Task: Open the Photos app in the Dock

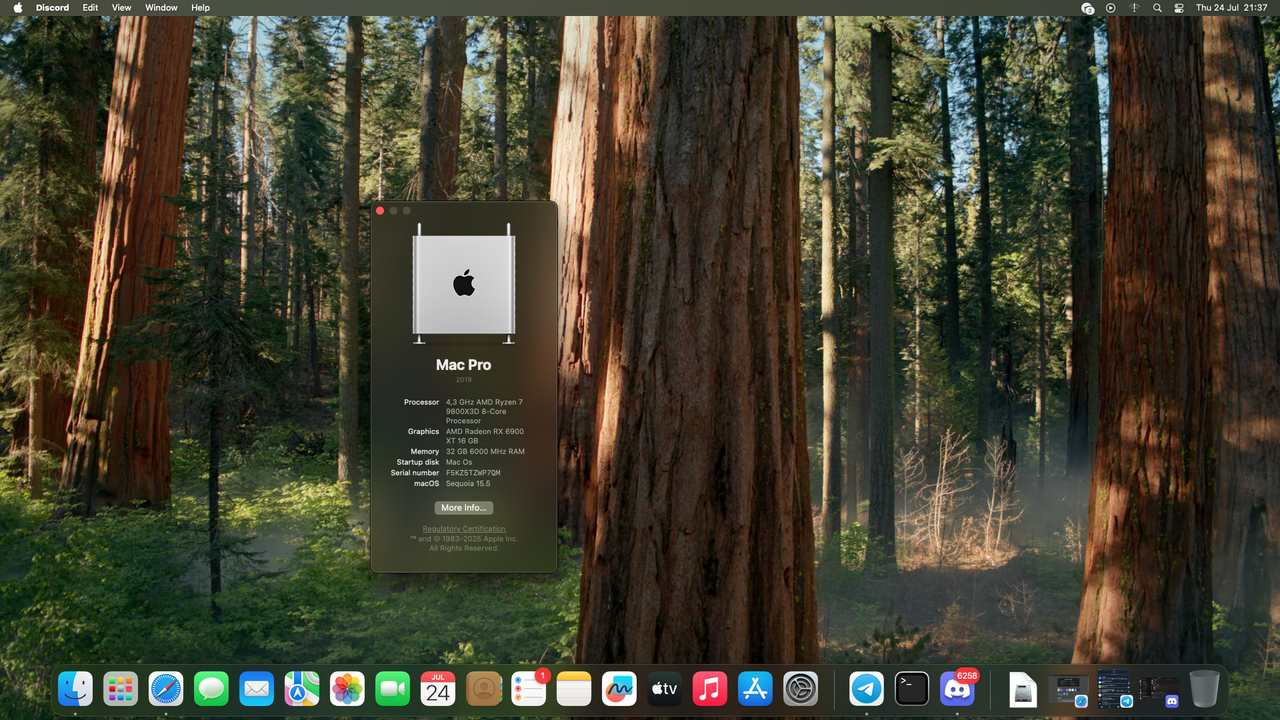Action: pyautogui.click(x=347, y=689)
